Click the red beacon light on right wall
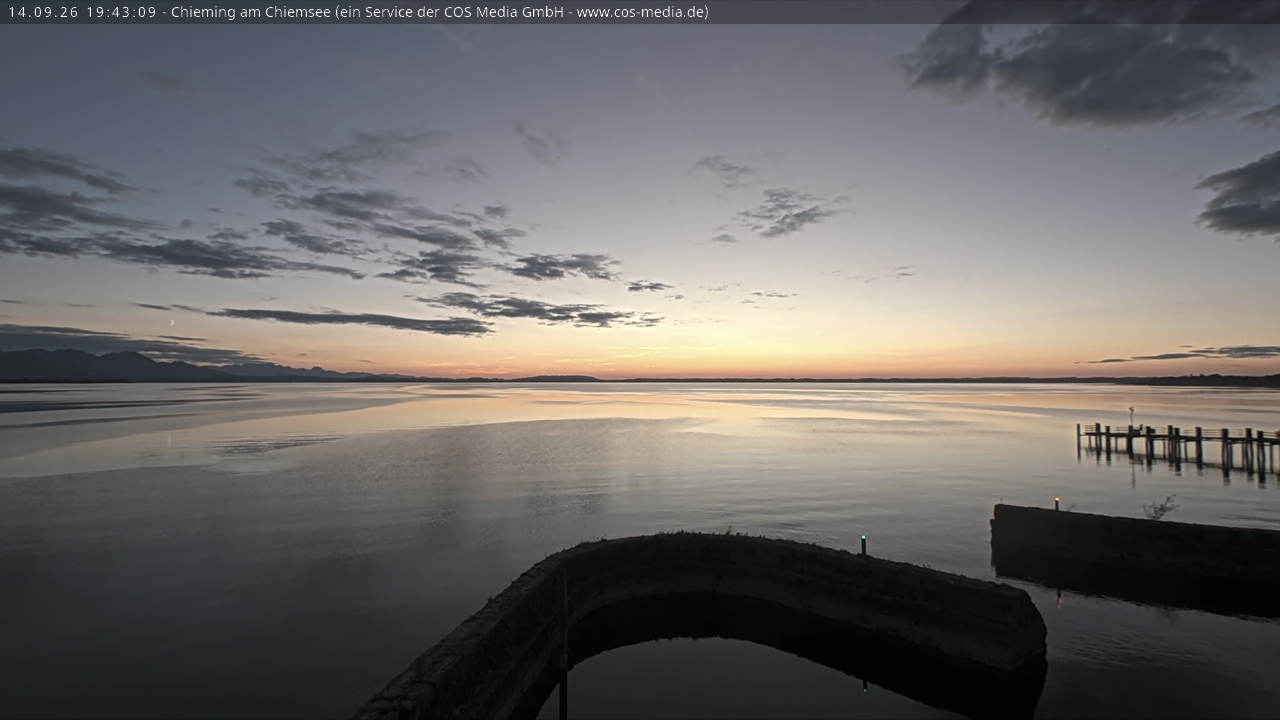The image size is (1280, 720). (1056, 499)
